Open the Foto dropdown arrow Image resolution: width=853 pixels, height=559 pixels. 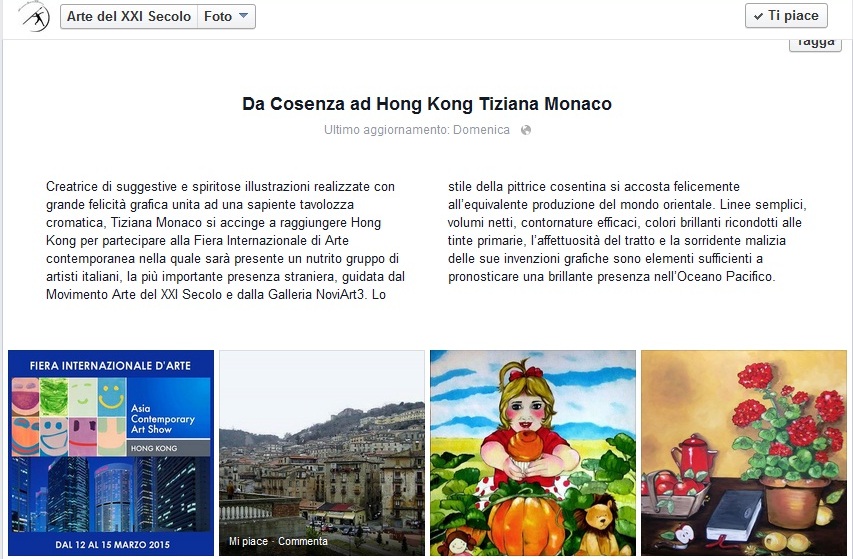tap(244, 16)
